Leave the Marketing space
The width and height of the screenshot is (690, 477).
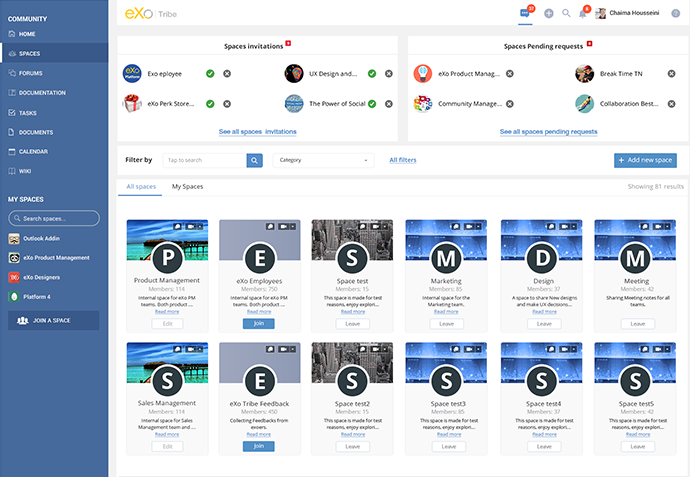(x=446, y=324)
